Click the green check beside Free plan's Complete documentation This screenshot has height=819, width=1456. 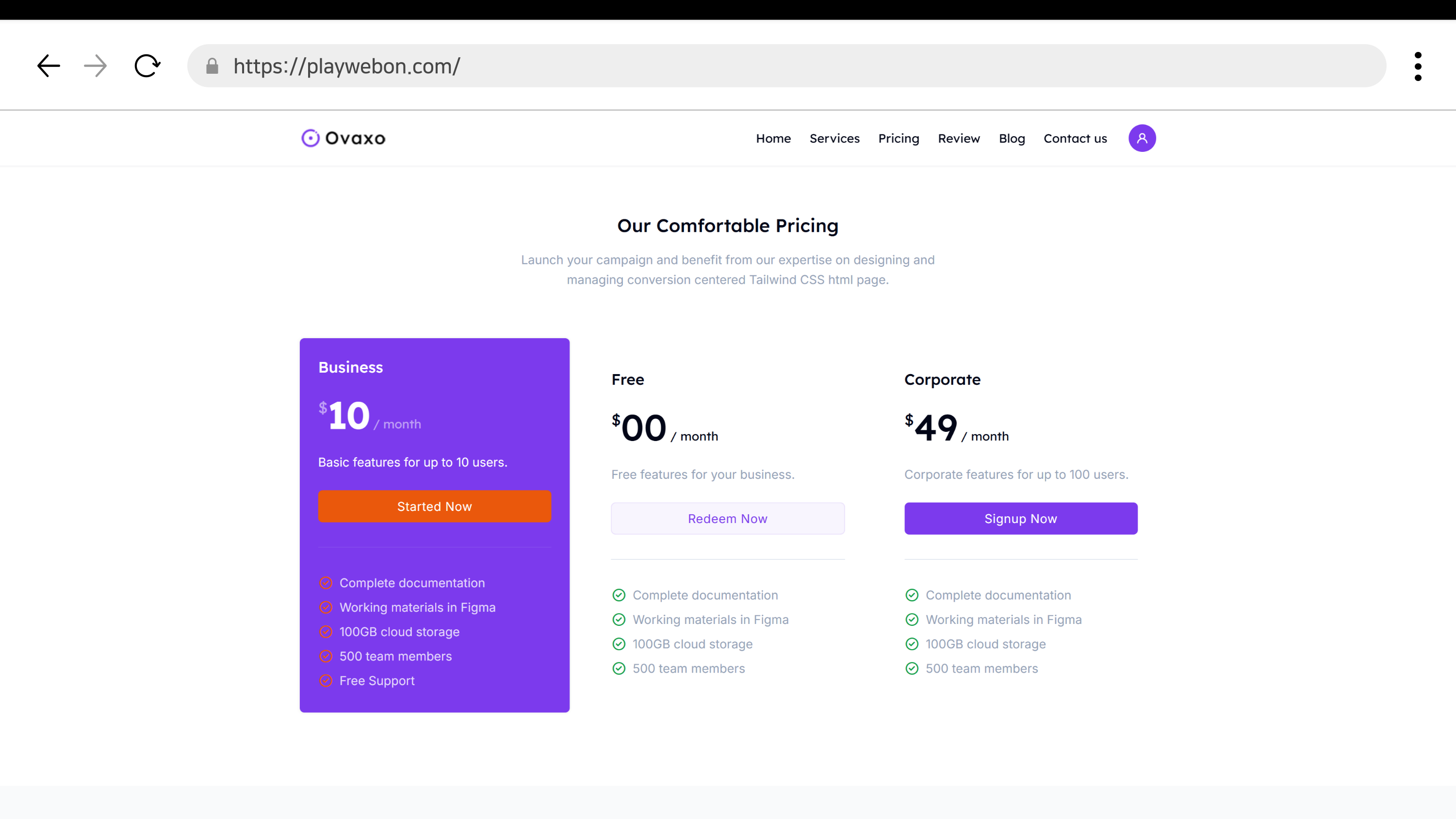[619, 595]
